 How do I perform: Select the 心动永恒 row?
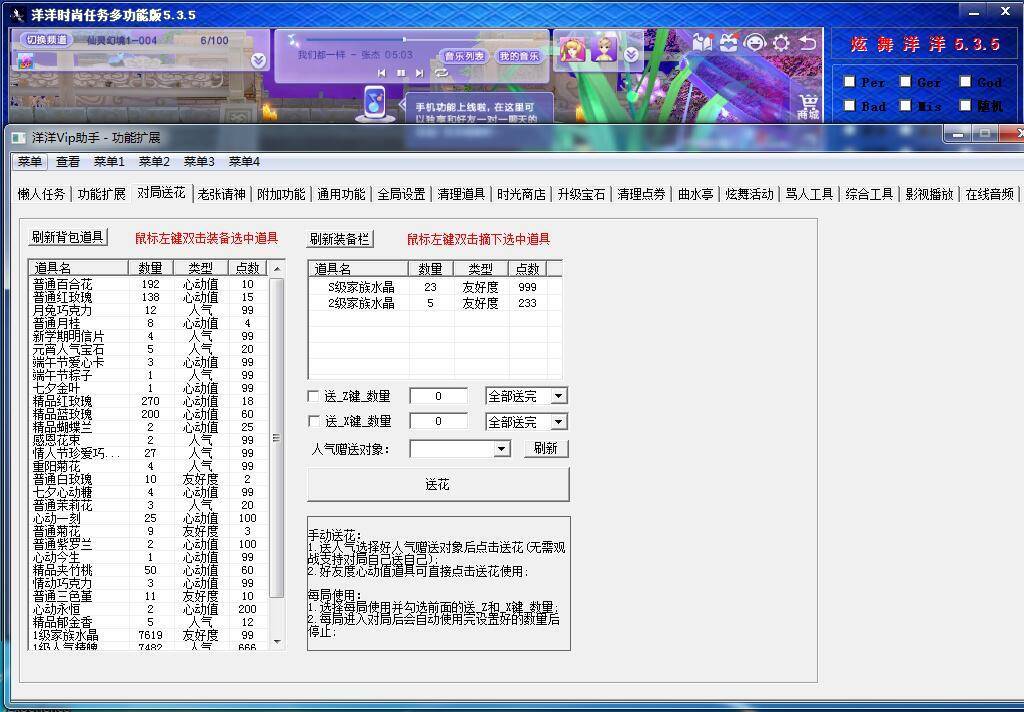click(x=149, y=609)
